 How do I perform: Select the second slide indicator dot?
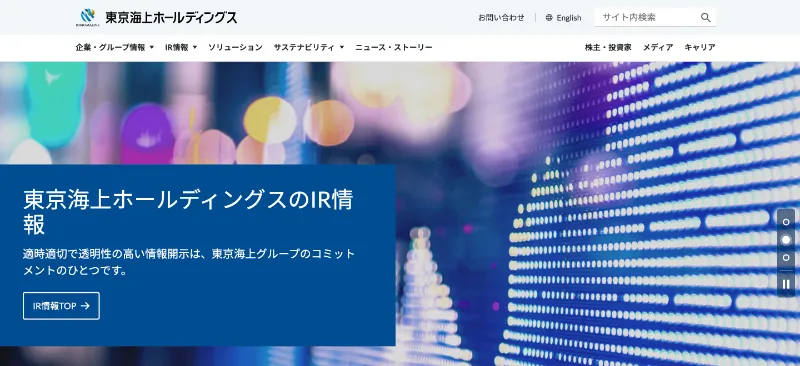(786, 240)
